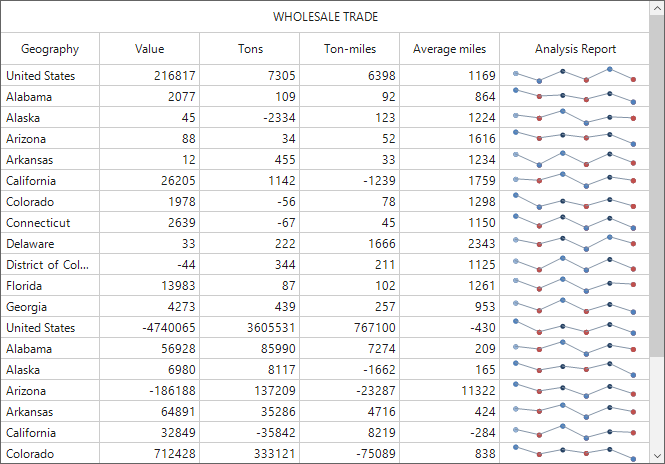Click sparkline chart in Delaware row
Screen dimensions: 665x464
(575, 243)
